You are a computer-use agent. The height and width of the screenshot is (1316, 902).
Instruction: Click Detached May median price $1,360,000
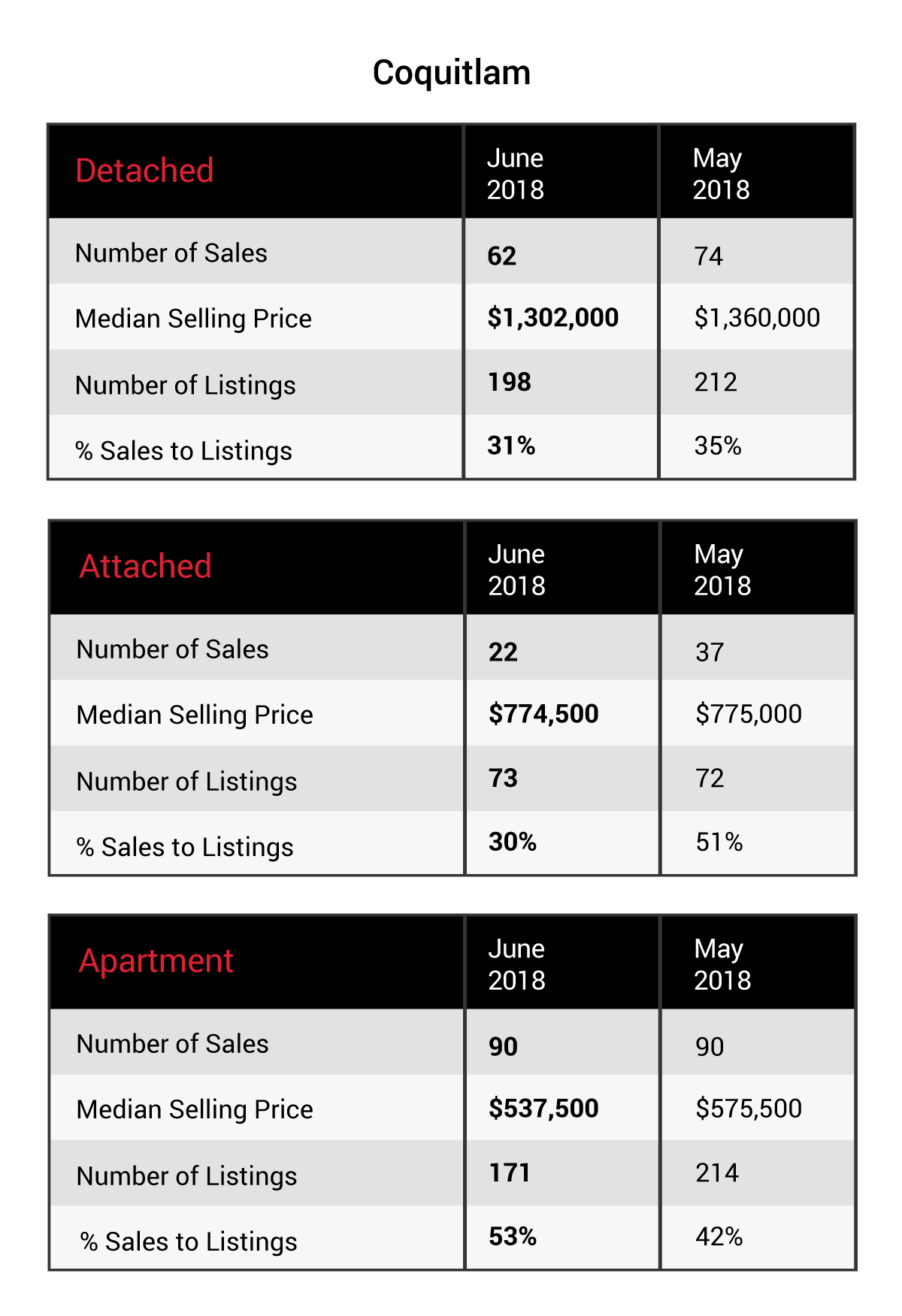[757, 318]
